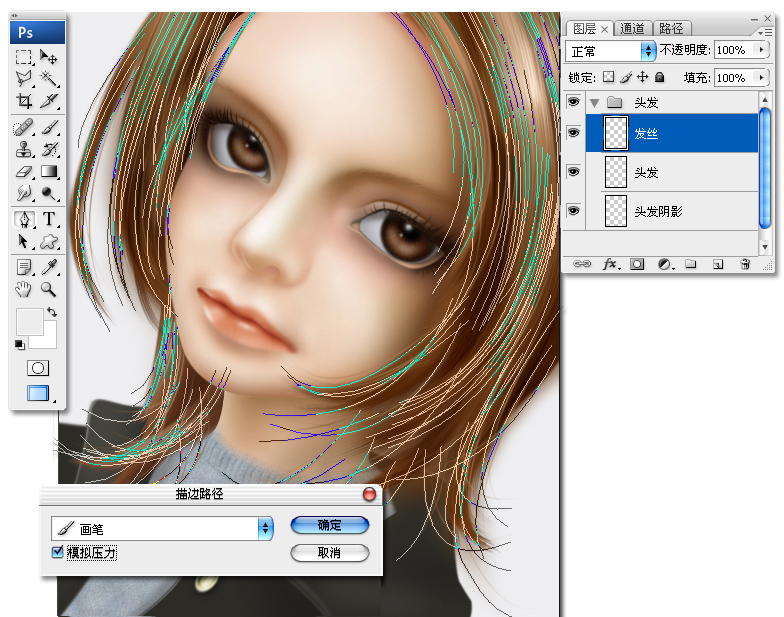Switch to the 通道 tab
This screenshot has width=784, height=617.
(x=632, y=28)
